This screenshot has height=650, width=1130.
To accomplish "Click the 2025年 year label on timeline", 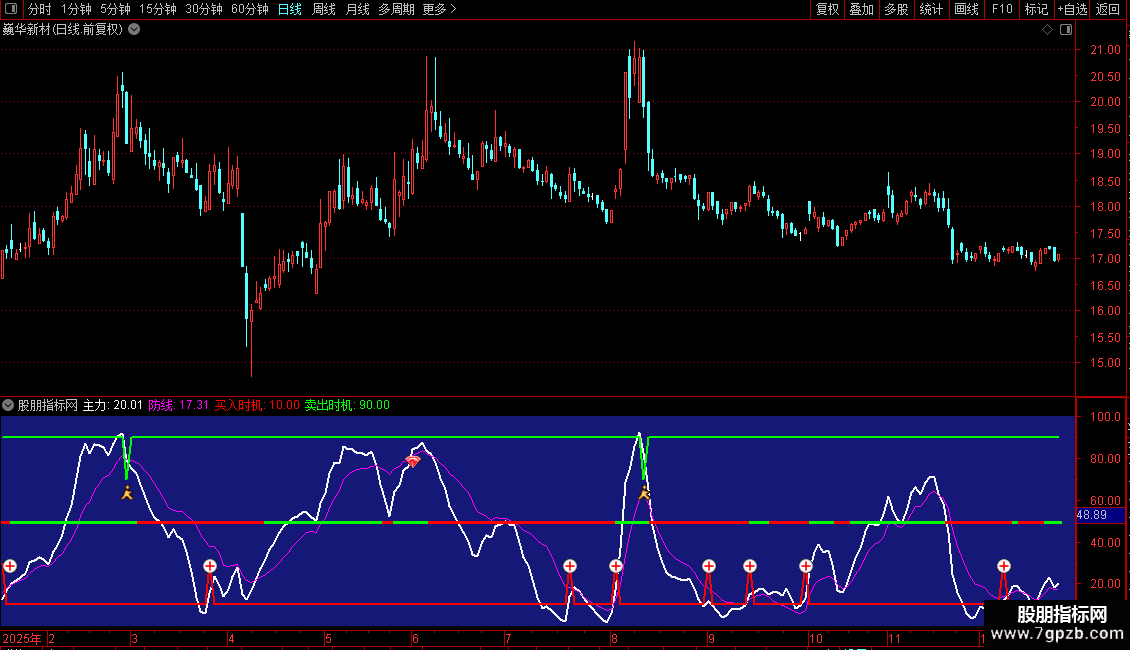I will [22, 638].
